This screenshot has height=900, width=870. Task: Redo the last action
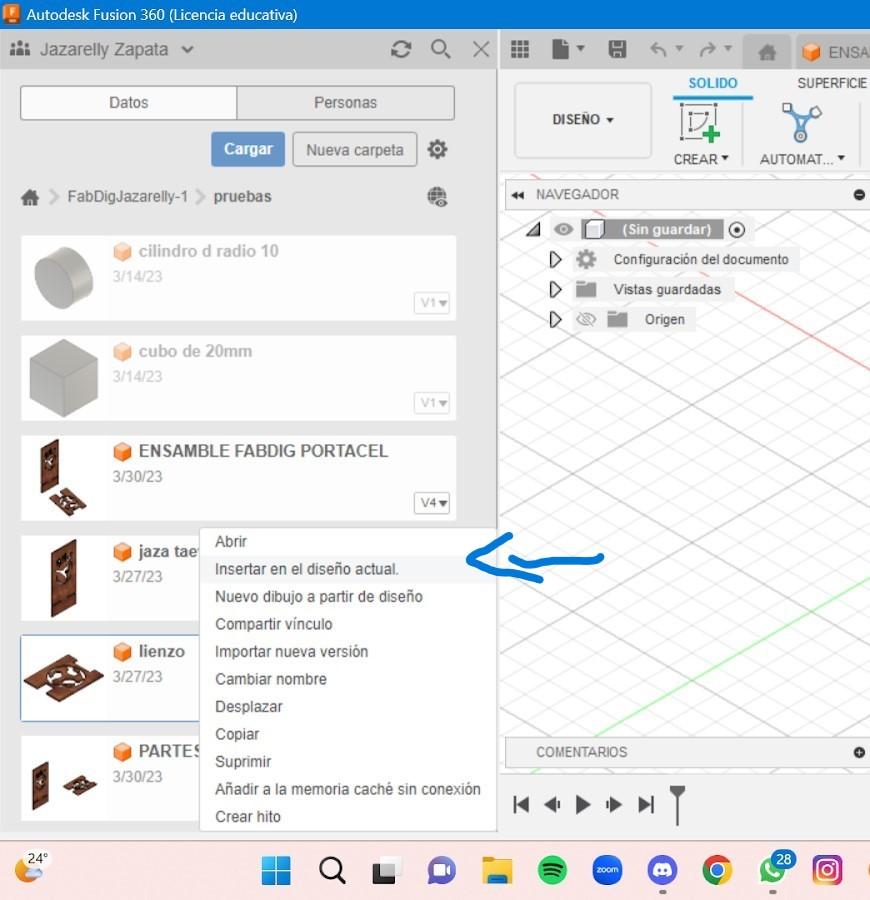(x=708, y=49)
